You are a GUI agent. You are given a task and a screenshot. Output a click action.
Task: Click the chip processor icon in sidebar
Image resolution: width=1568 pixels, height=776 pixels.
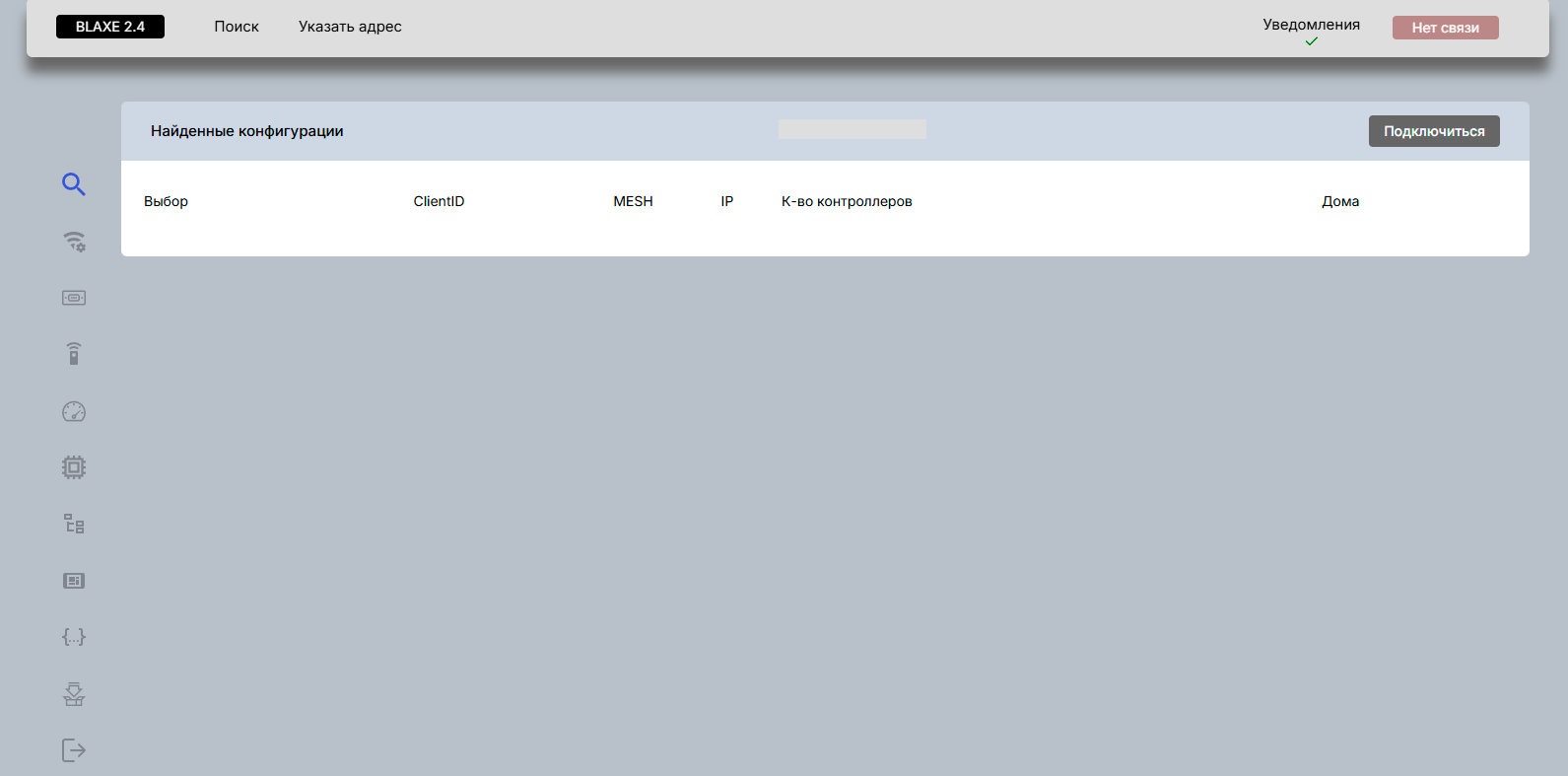(x=74, y=467)
